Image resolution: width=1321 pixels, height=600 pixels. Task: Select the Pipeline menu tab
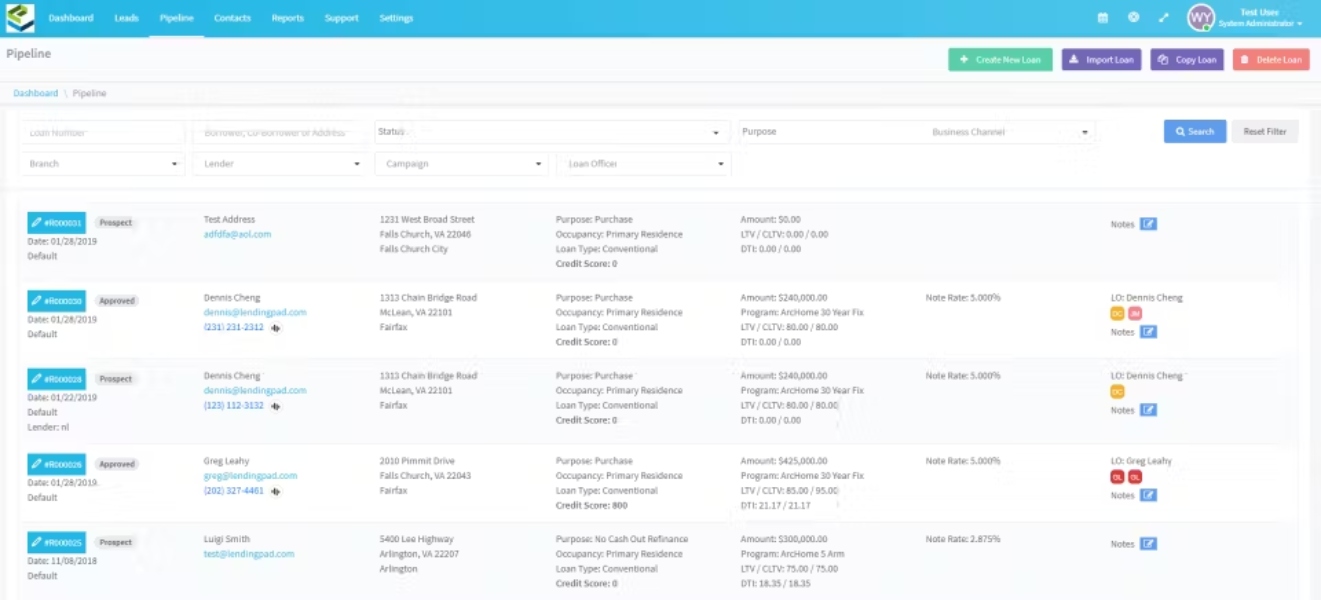pyautogui.click(x=176, y=18)
